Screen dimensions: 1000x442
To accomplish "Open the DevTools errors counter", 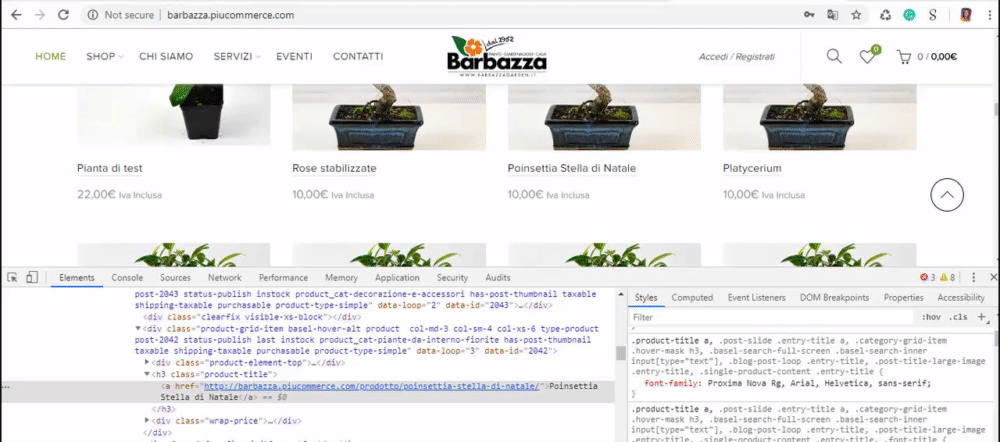I will pos(927,277).
